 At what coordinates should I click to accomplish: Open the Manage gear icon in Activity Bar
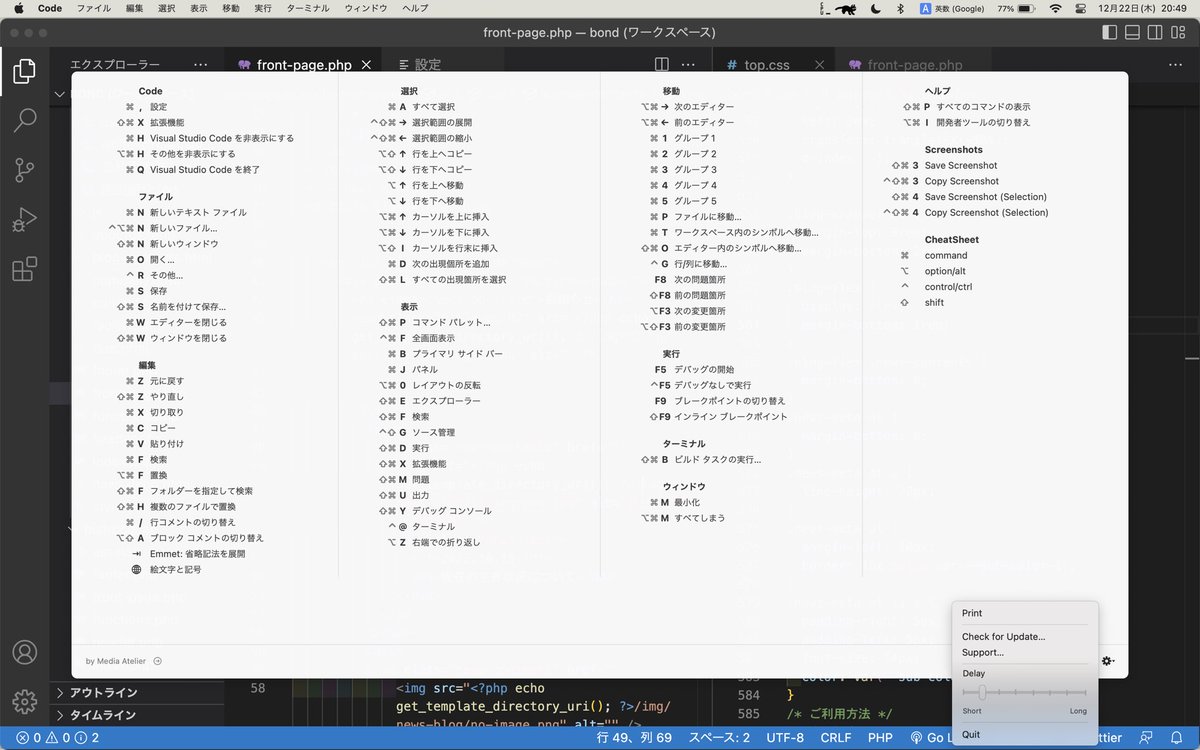click(x=25, y=700)
